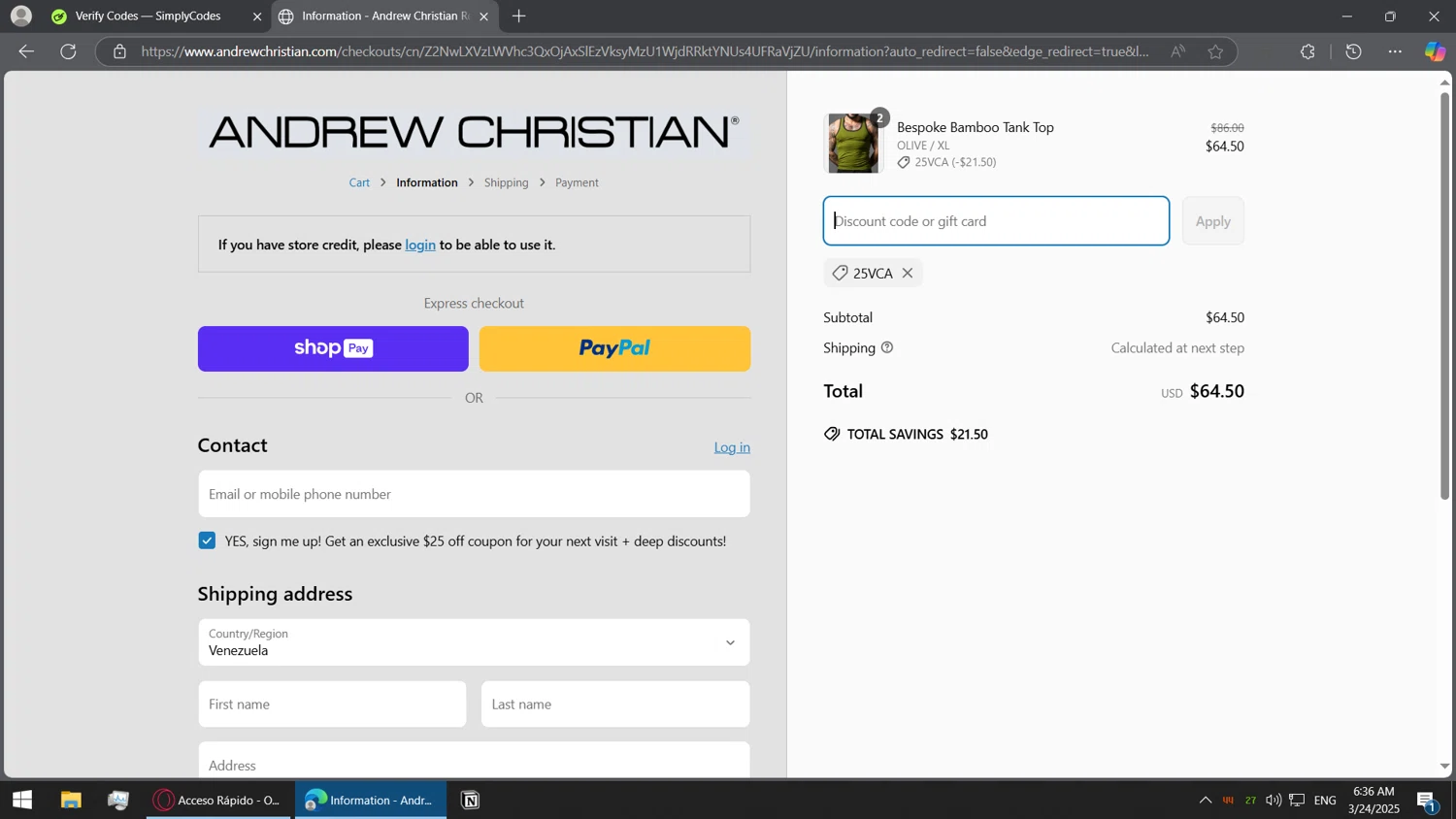Open the notification center
The image size is (1456, 819).
(x=1427, y=801)
